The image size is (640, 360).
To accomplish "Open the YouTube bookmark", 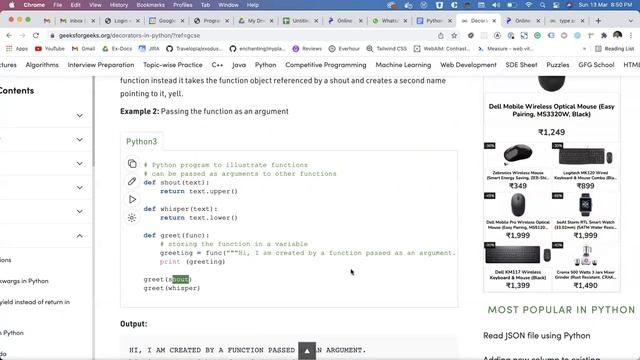I will pos(50,49).
